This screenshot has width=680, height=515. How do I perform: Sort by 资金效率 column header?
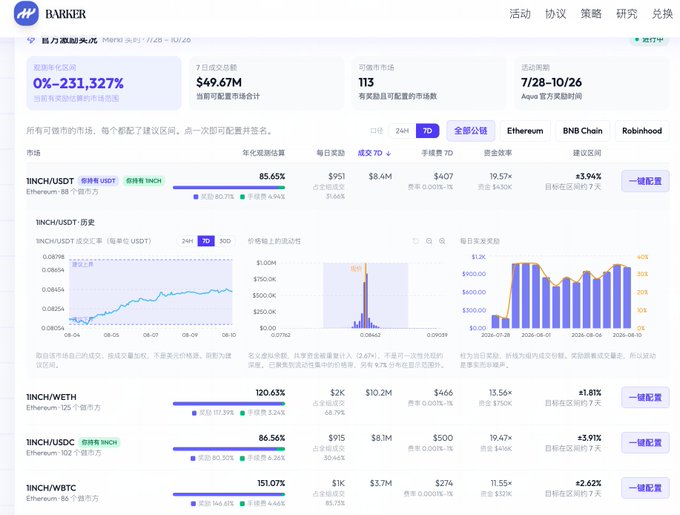(498, 153)
